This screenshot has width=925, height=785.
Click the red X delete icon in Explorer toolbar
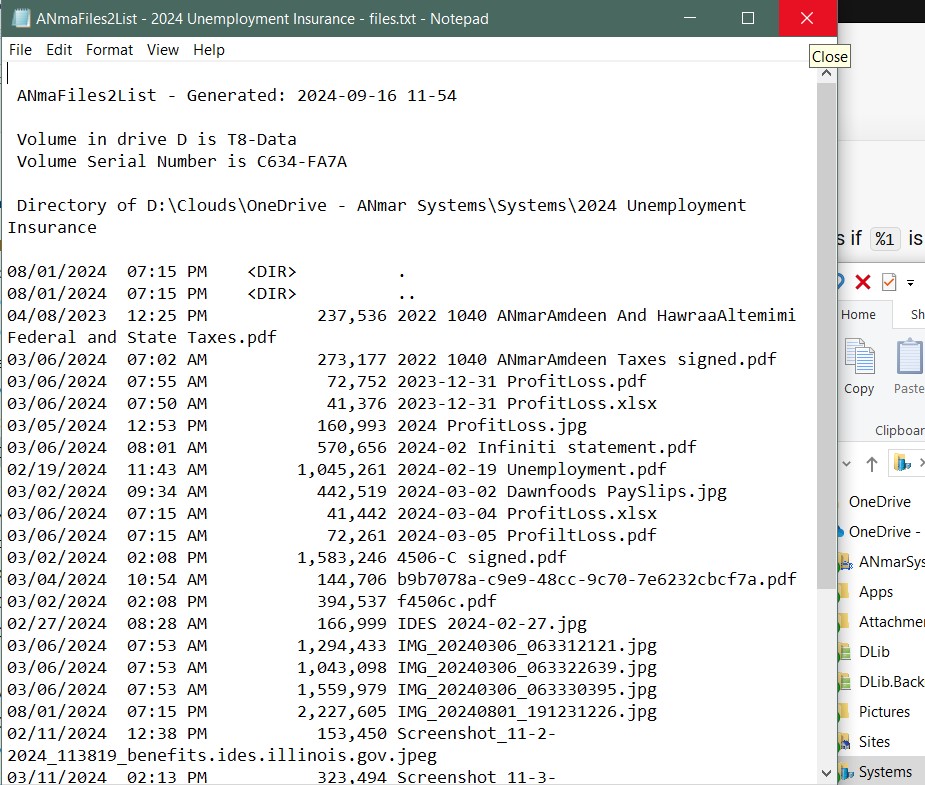[863, 282]
